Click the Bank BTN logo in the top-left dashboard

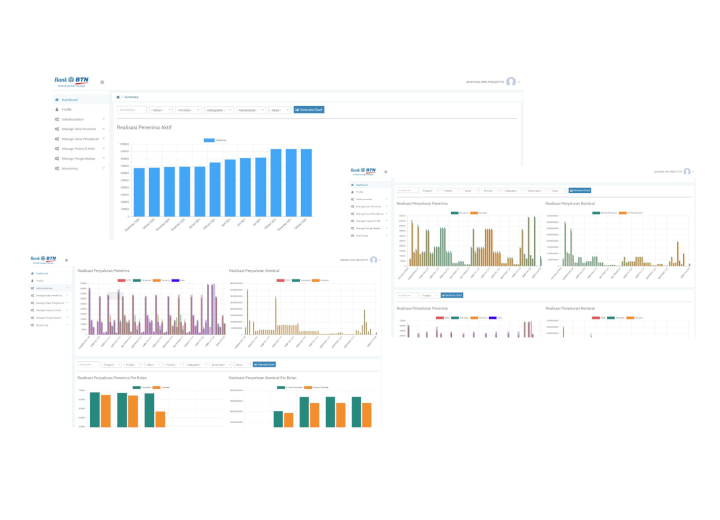pos(73,81)
